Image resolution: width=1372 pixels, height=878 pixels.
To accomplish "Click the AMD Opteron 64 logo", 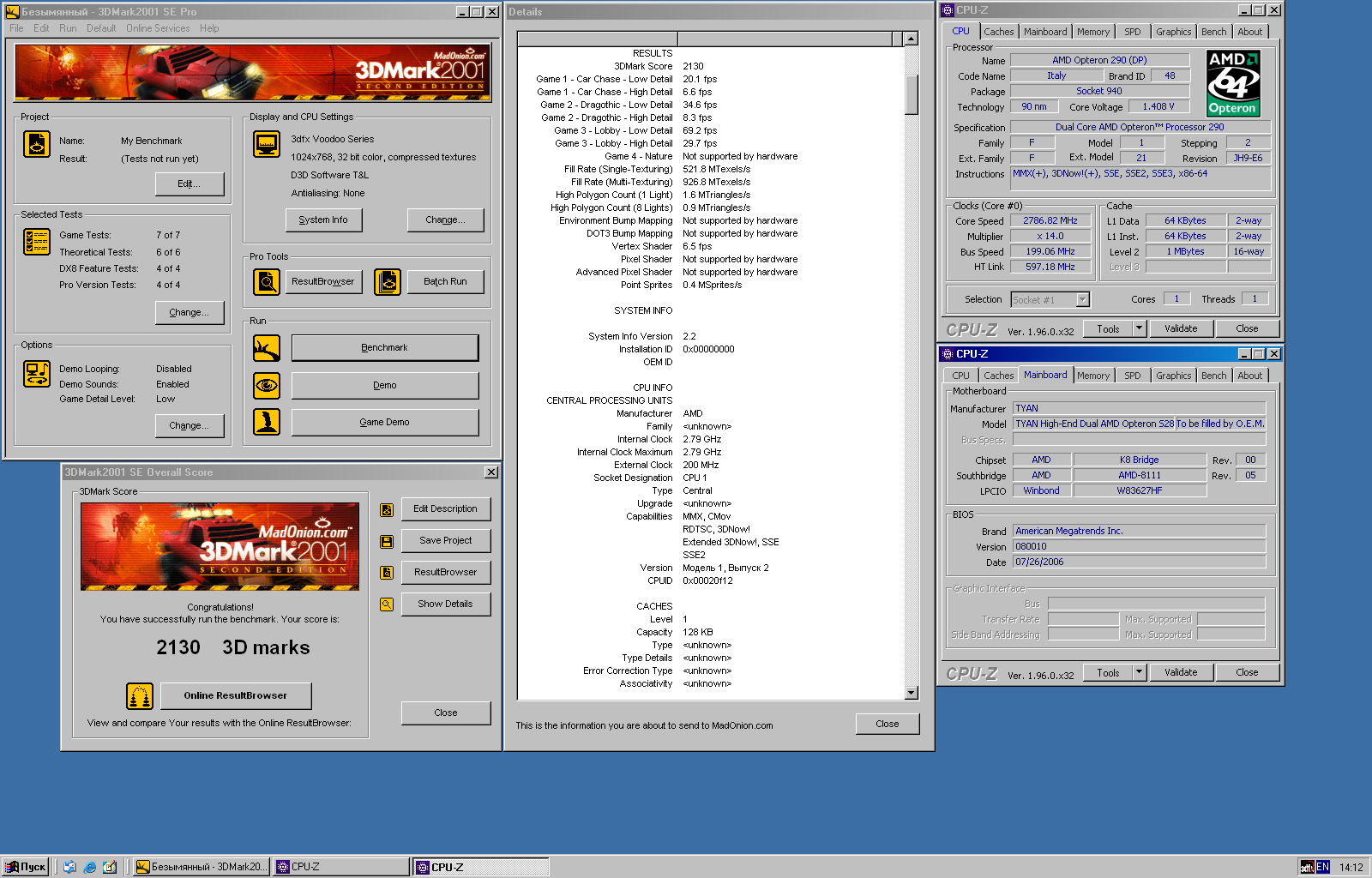I will point(1233,83).
